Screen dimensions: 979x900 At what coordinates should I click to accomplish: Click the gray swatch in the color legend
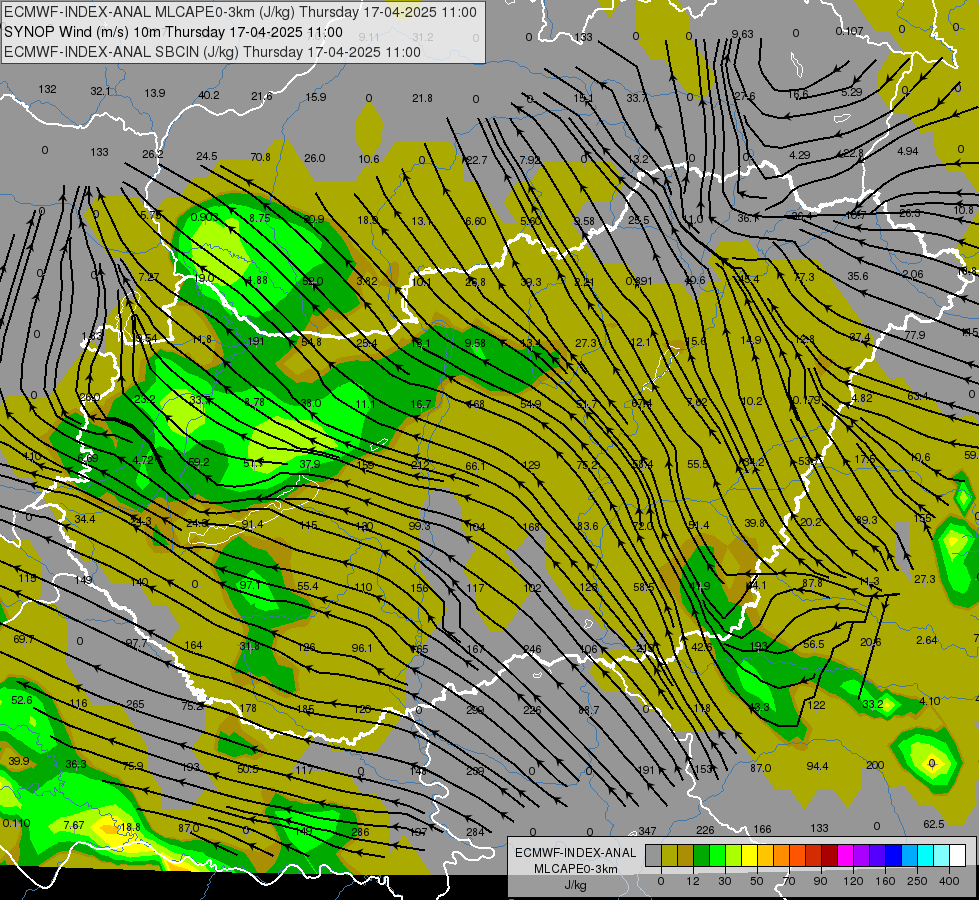point(653,855)
